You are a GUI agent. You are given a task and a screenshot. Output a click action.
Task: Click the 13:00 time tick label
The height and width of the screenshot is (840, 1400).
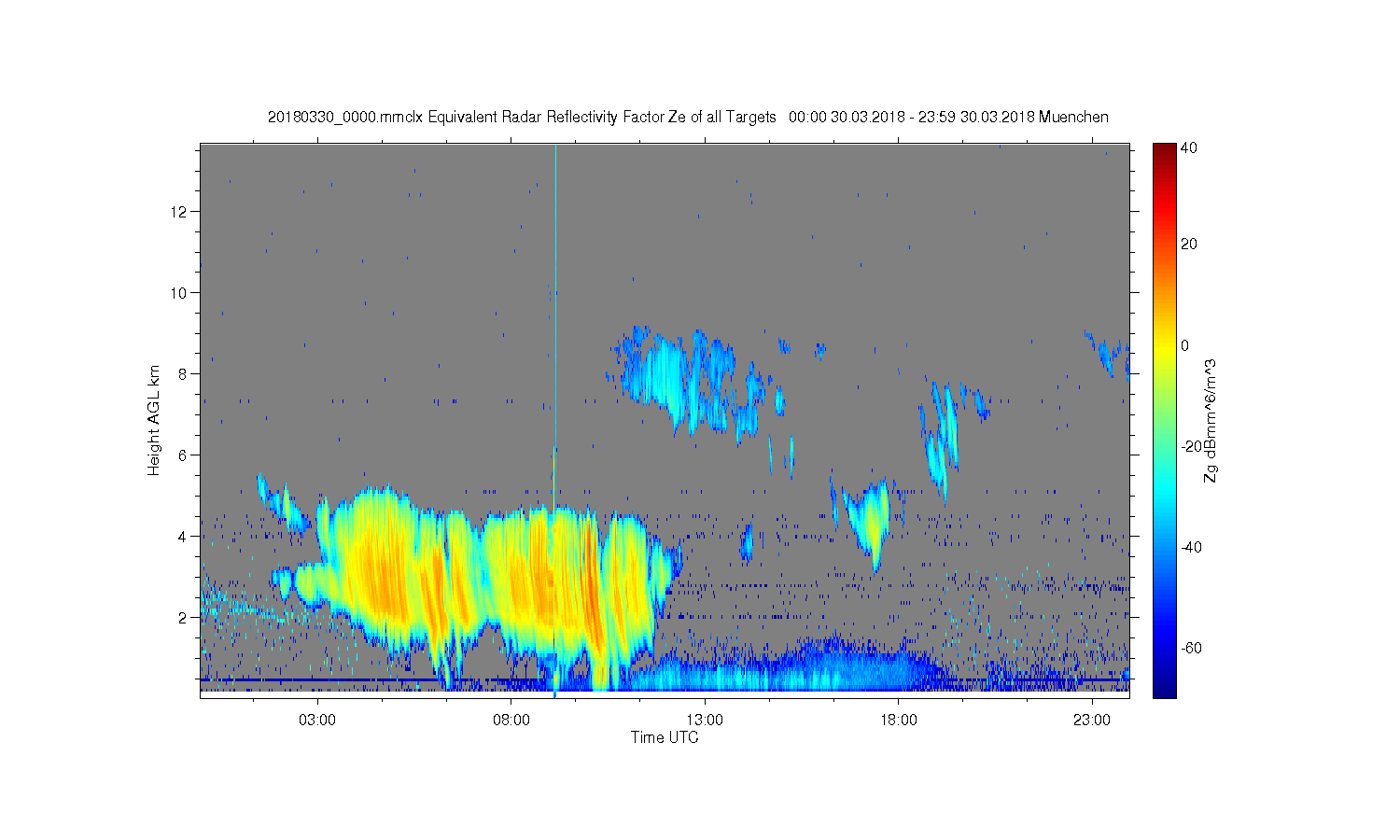705,721
